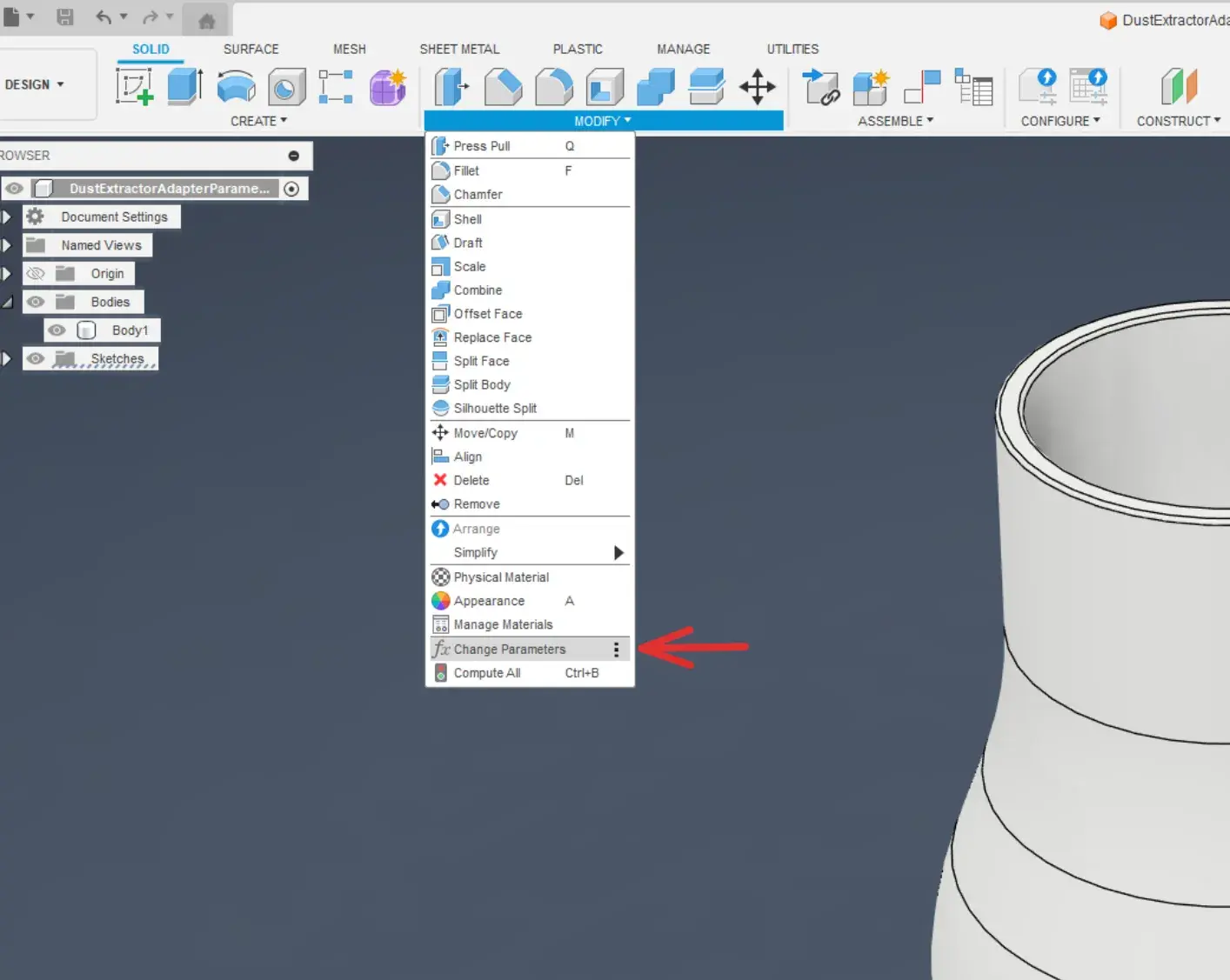Select Body1 in the browser tree
This screenshot has width=1230, height=980.
click(x=130, y=330)
